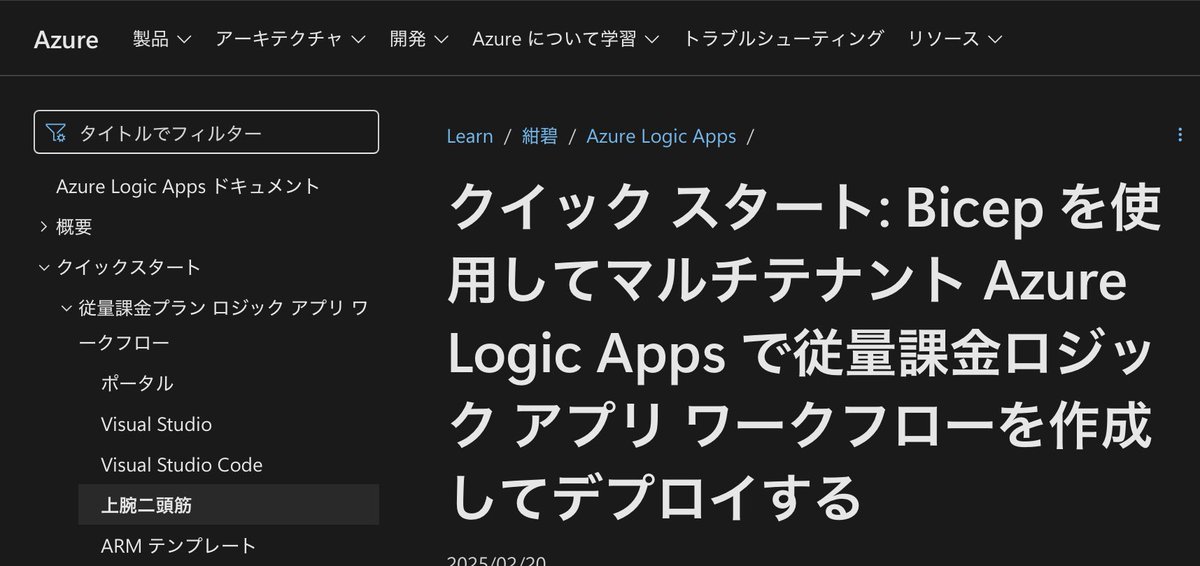This screenshot has height=566, width=1200.
Task: Select Visual Studio in the sidebar
Action: pos(156,424)
